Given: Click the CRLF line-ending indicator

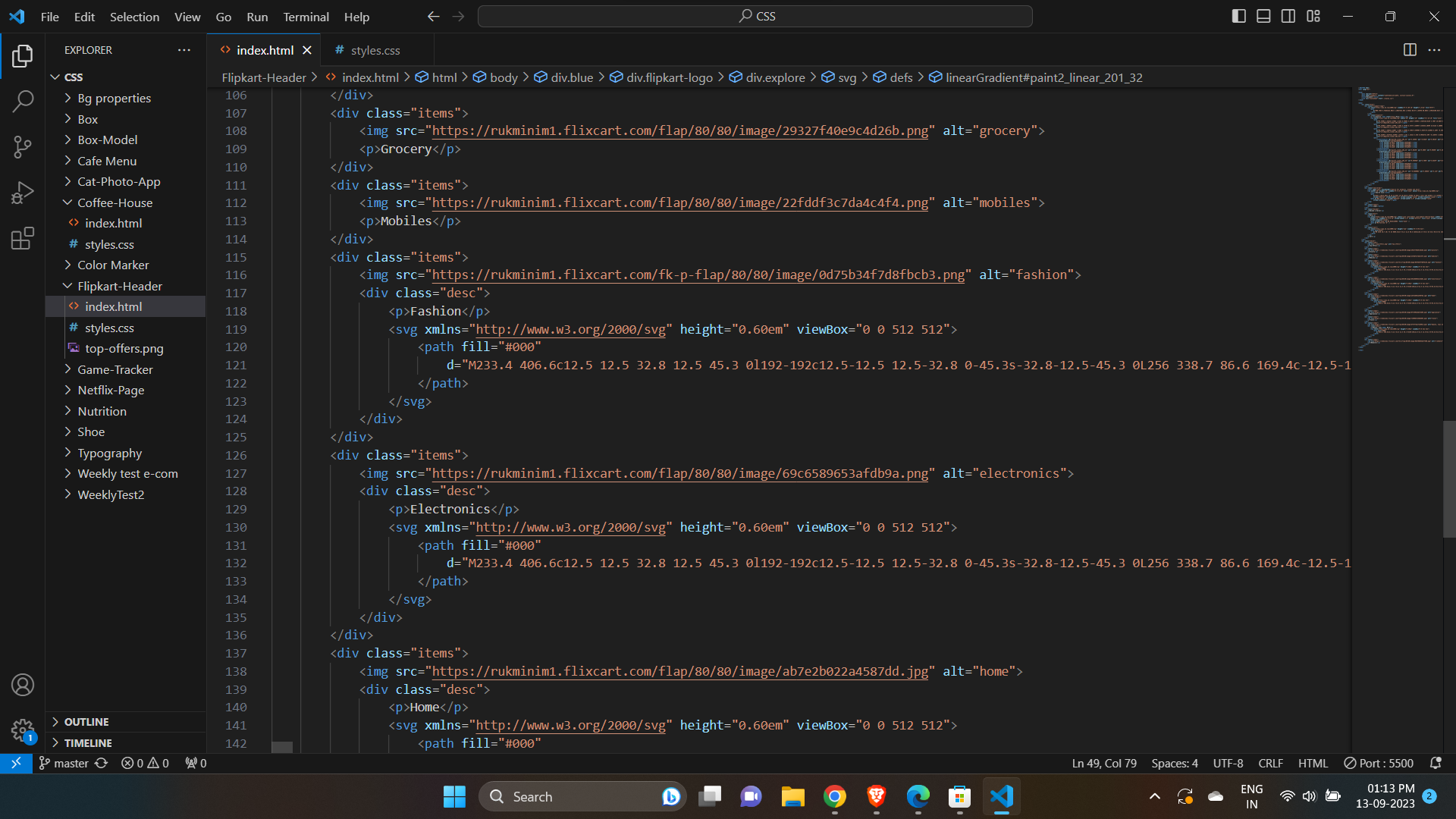Looking at the screenshot, I should coord(1270,763).
